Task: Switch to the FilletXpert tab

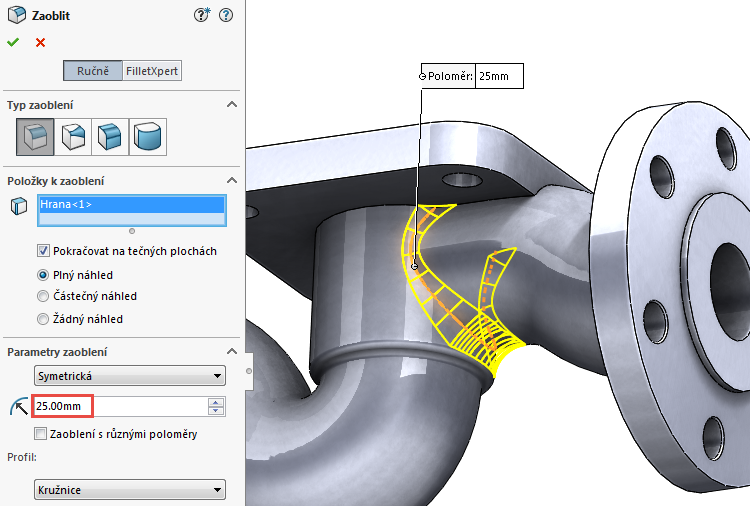Action: pyautogui.click(x=152, y=71)
